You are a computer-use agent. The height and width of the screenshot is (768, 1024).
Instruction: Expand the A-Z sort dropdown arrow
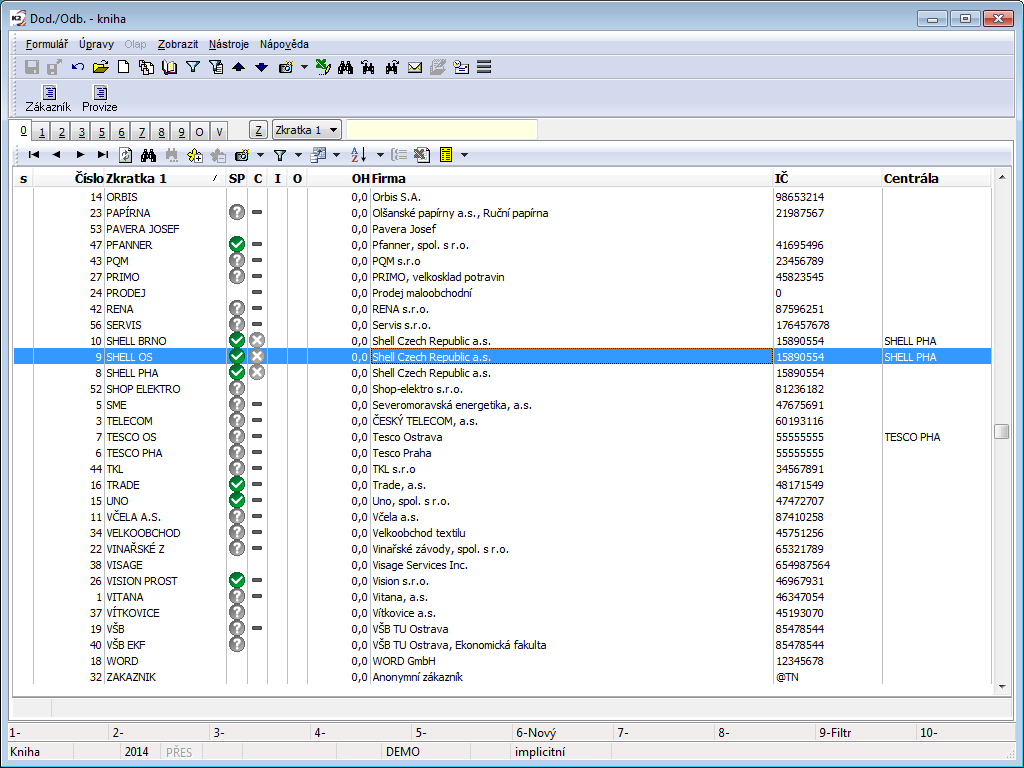coord(380,155)
